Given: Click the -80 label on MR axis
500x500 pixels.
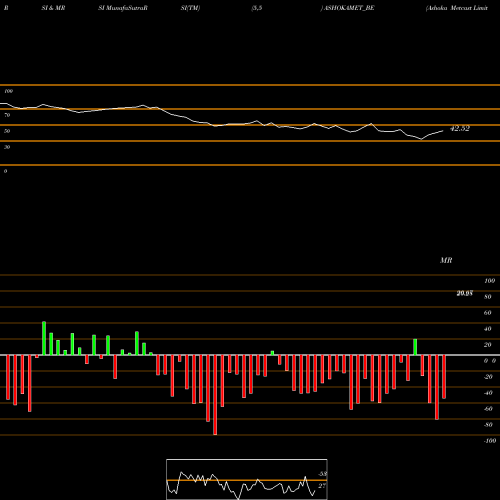Looking at the screenshot, I should coord(488,425).
